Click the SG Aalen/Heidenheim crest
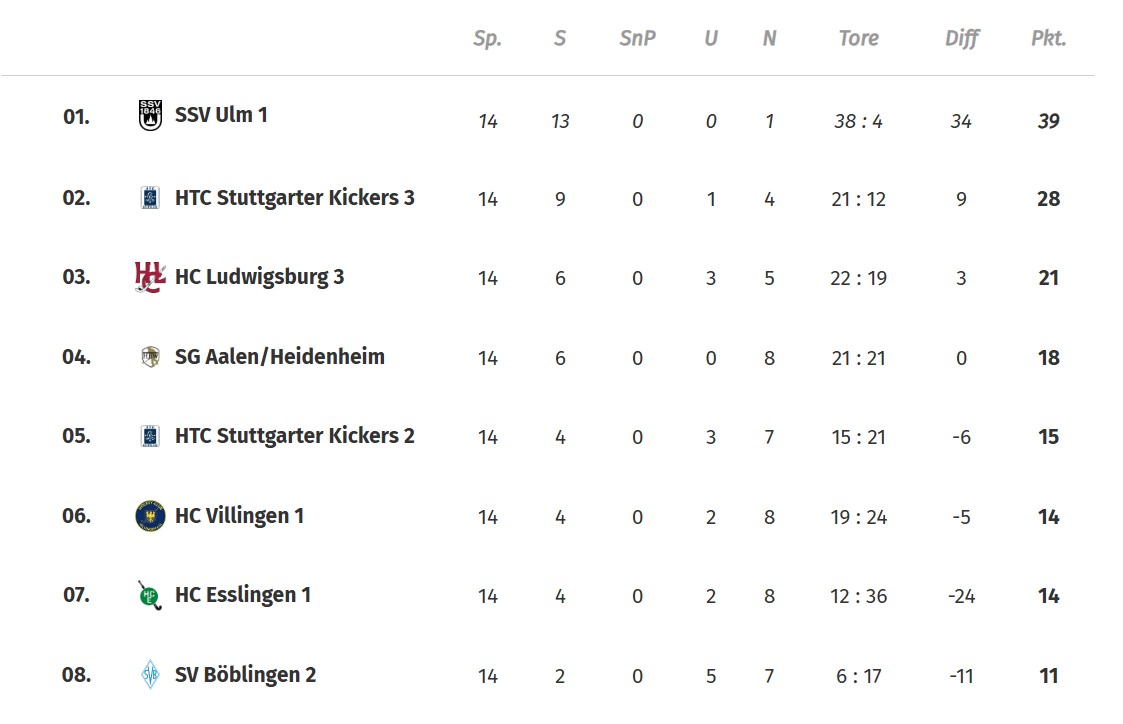 [150, 357]
